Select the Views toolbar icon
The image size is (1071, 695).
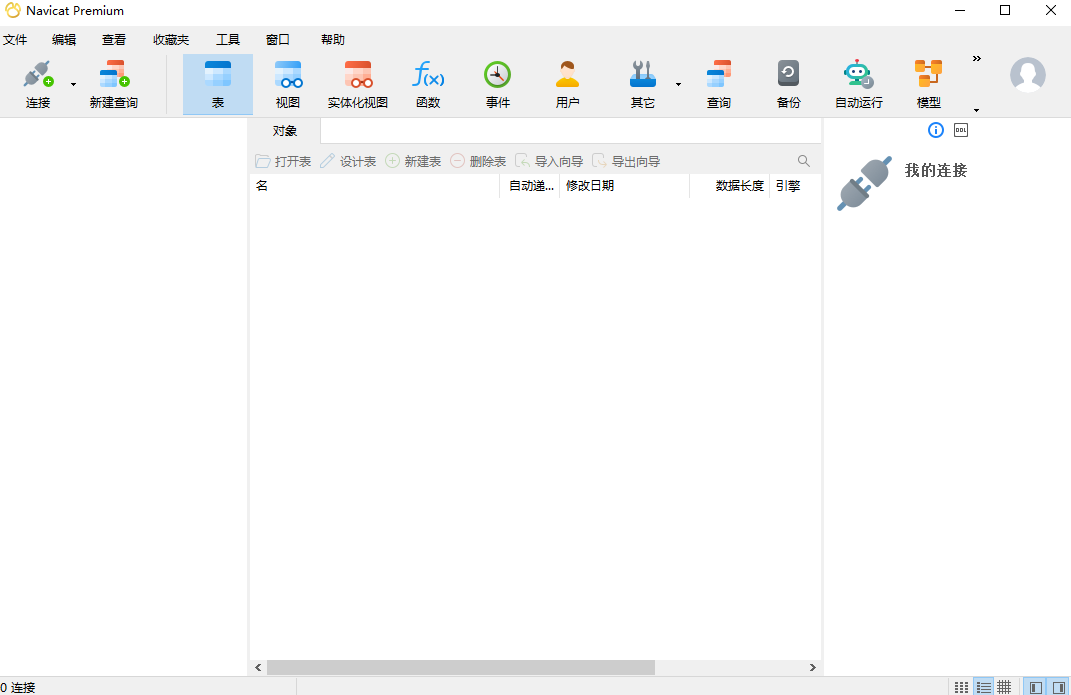(x=288, y=76)
